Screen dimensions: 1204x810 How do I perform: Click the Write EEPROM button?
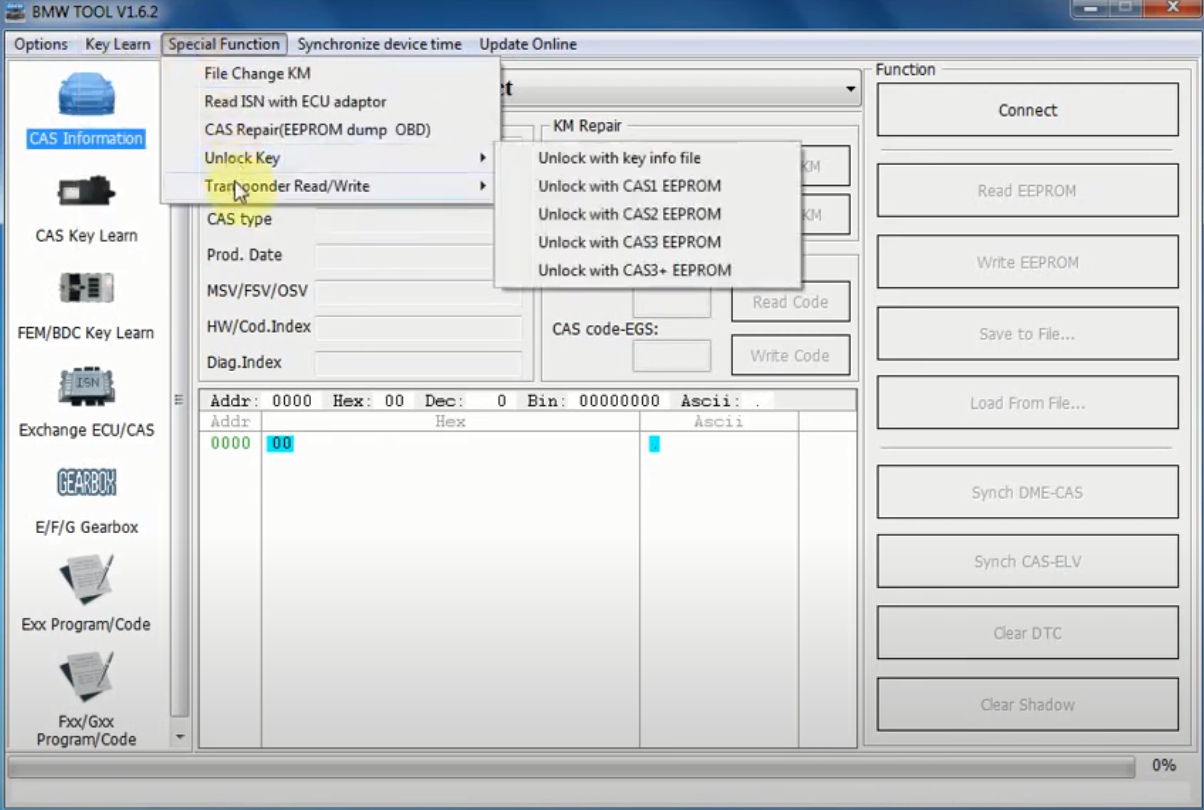(x=1027, y=262)
